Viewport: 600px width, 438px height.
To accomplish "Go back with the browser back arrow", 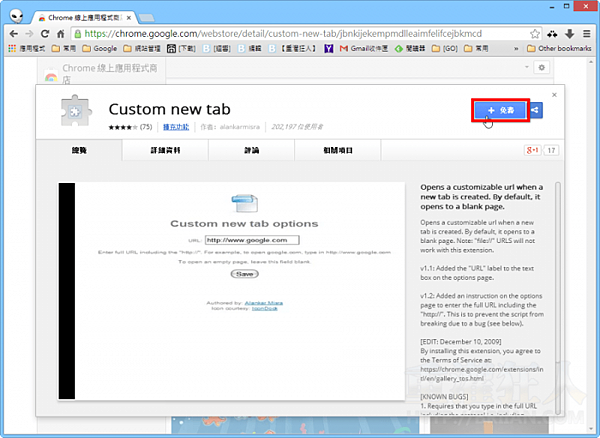I will 14,34.
